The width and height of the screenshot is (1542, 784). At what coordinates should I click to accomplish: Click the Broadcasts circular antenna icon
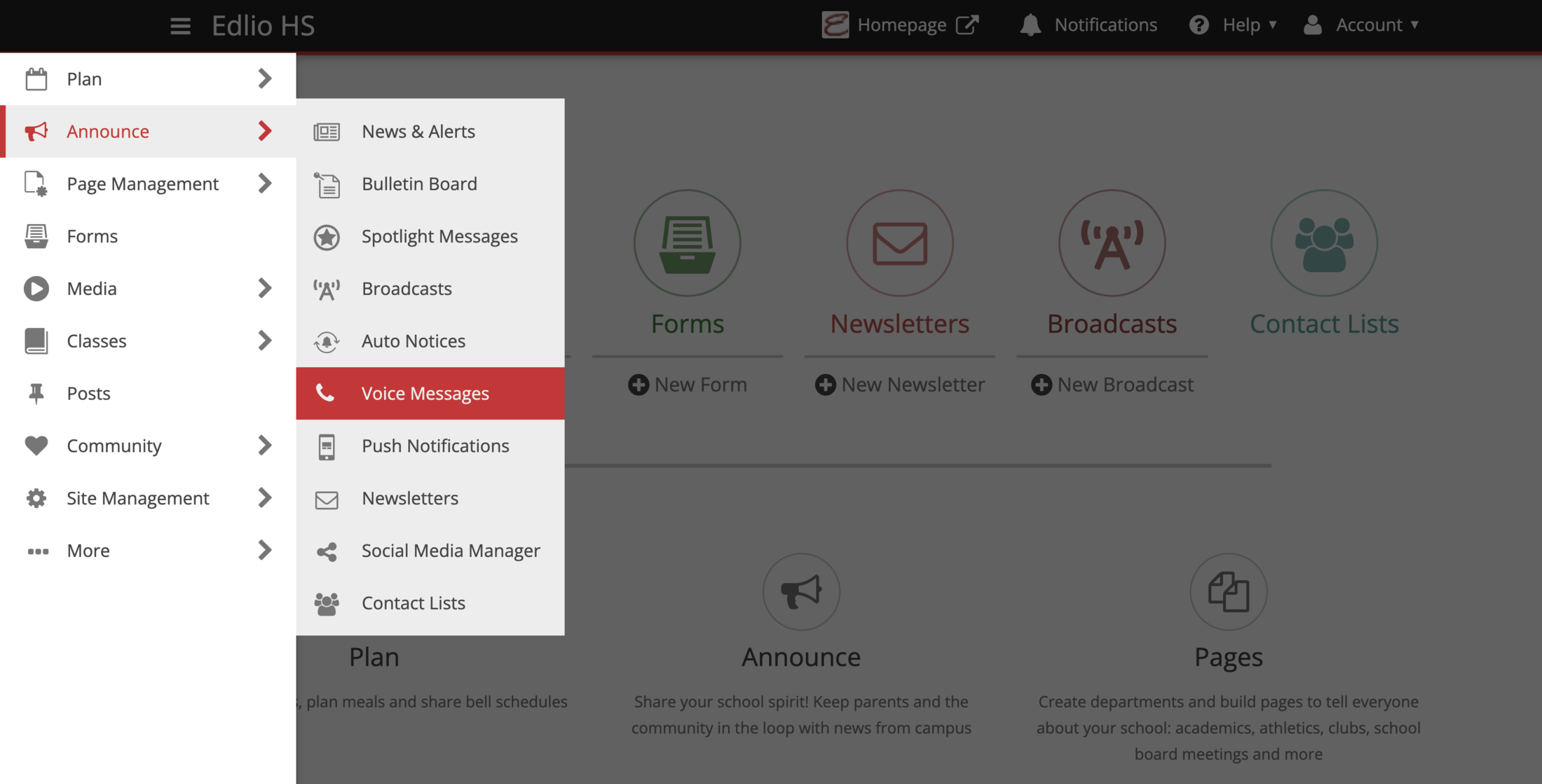(1112, 243)
